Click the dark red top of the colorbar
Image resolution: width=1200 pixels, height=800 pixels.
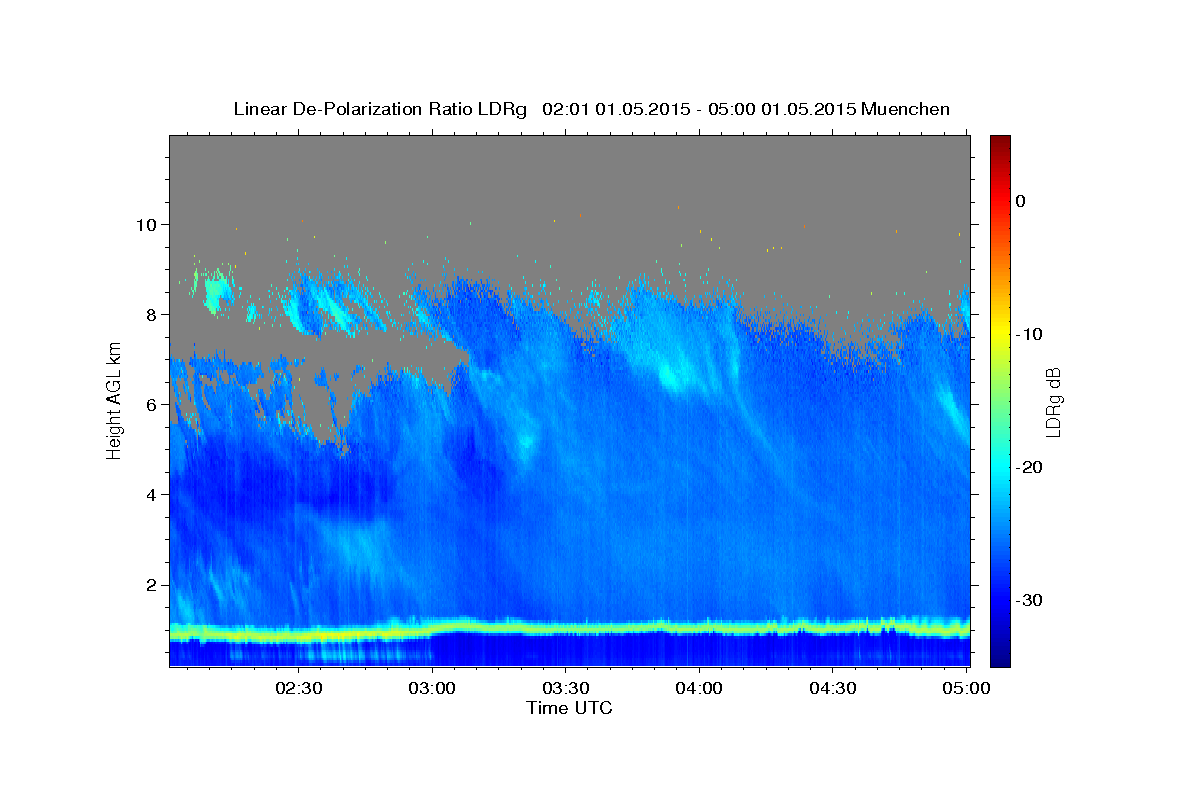(x=1000, y=143)
